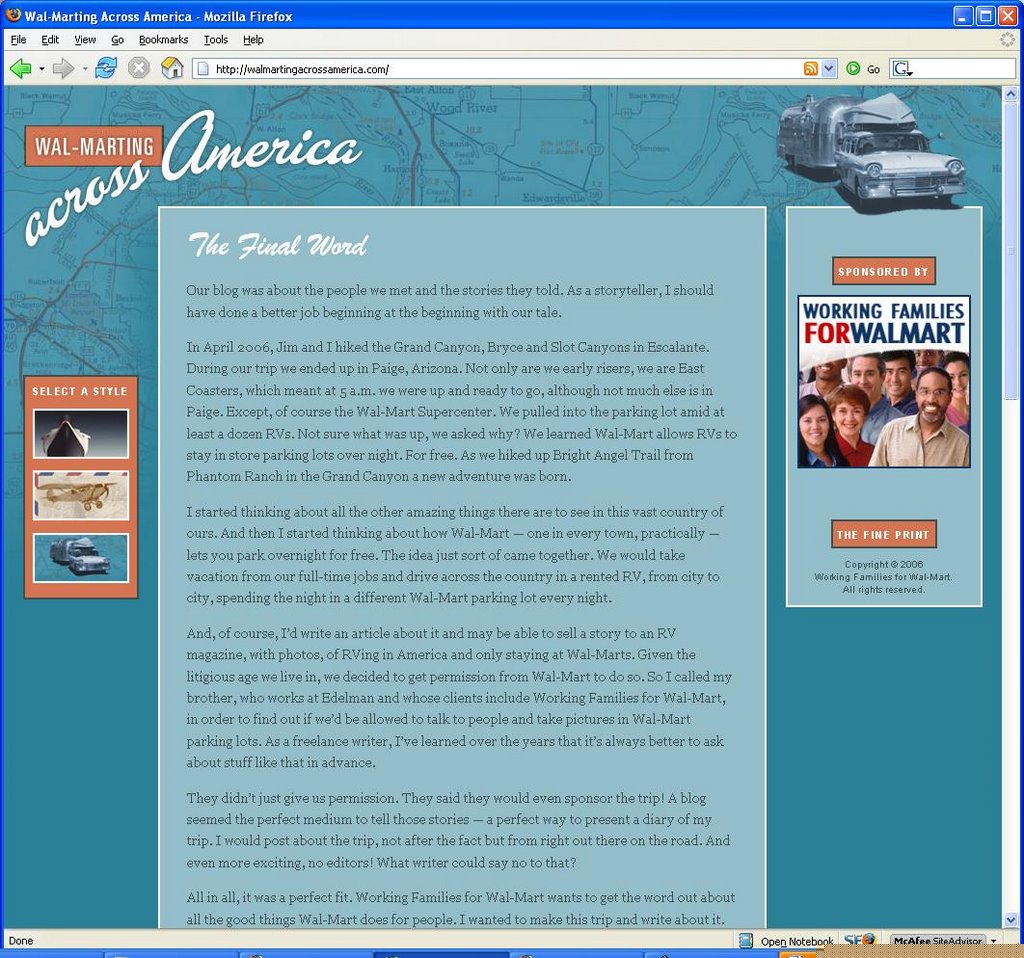Click the orange RSS feed icon
The image size is (1024, 958).
point(810,69)
